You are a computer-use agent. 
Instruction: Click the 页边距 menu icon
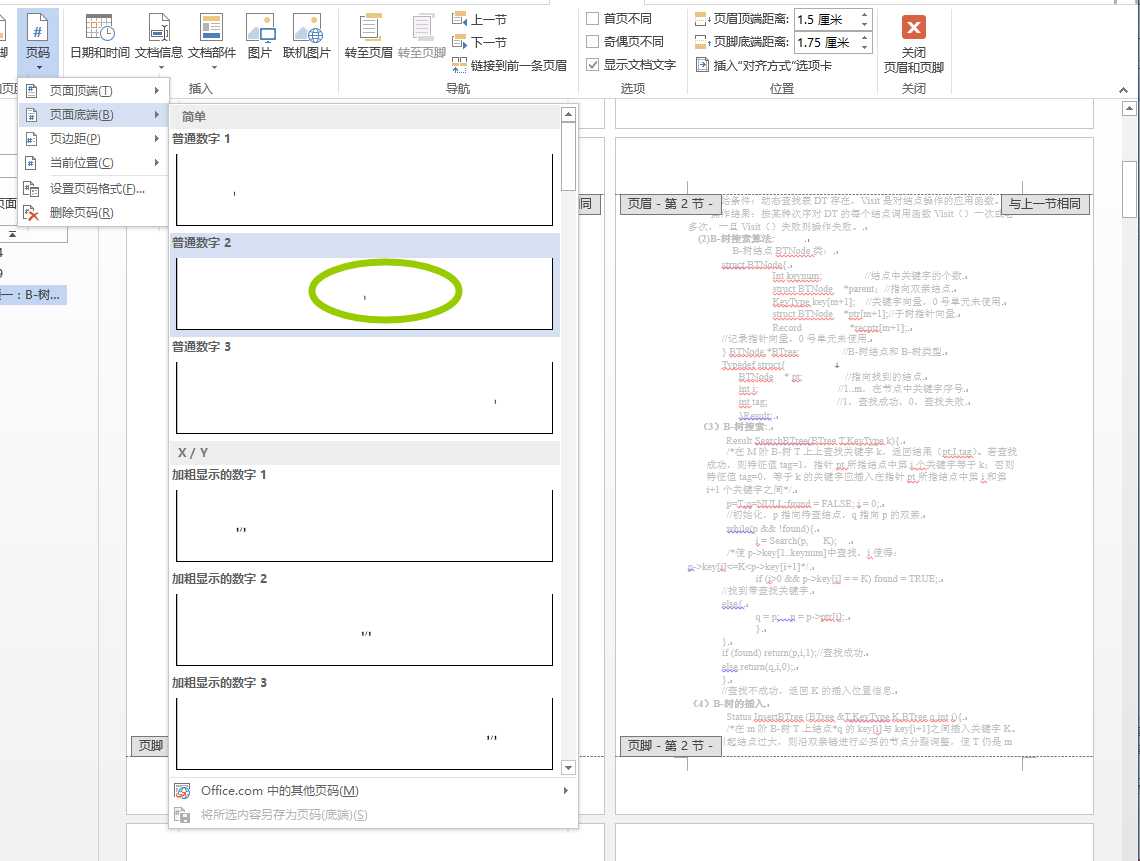tap(31, 139)
